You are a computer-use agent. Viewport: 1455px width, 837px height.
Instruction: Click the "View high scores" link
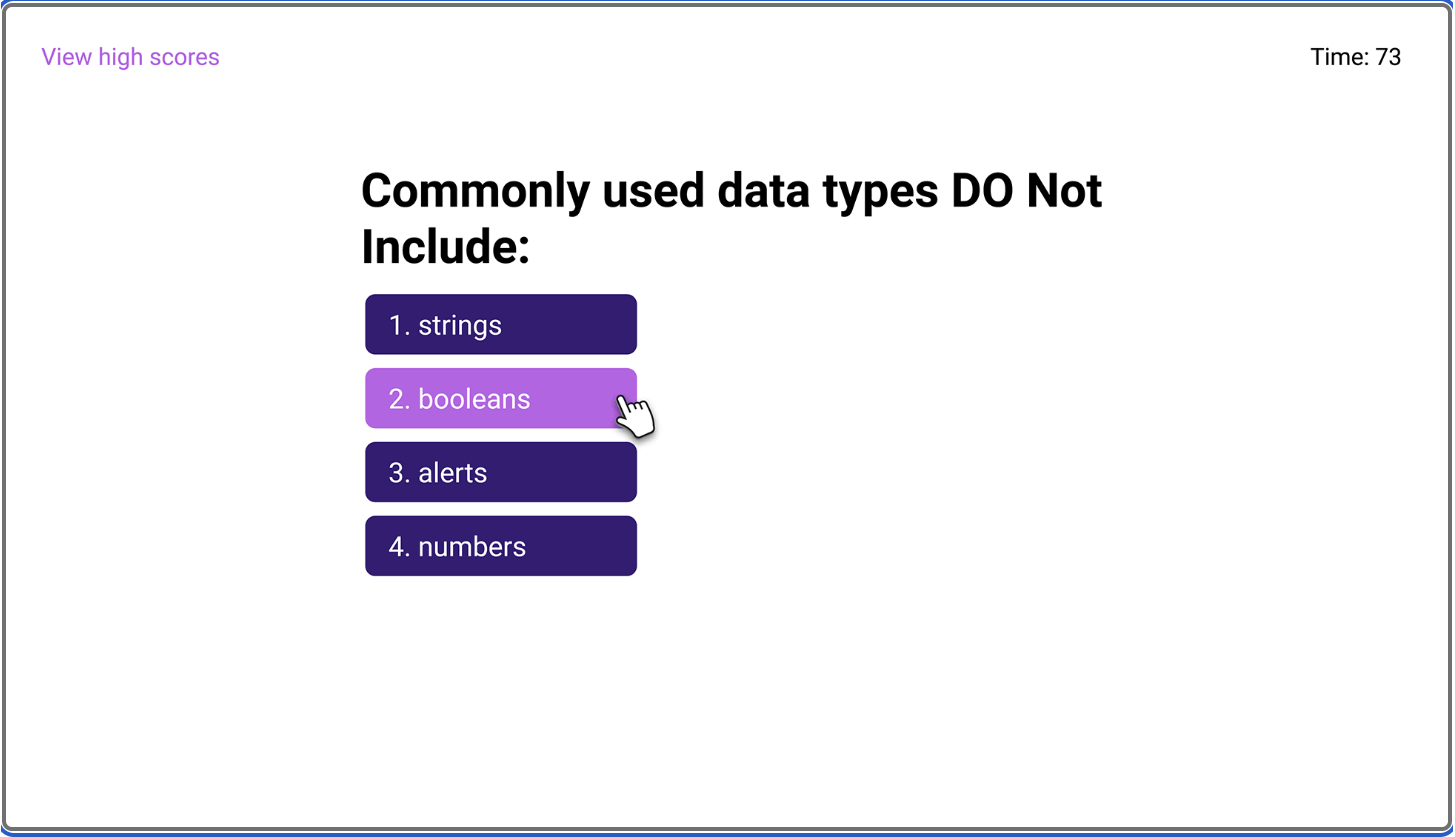130,57
